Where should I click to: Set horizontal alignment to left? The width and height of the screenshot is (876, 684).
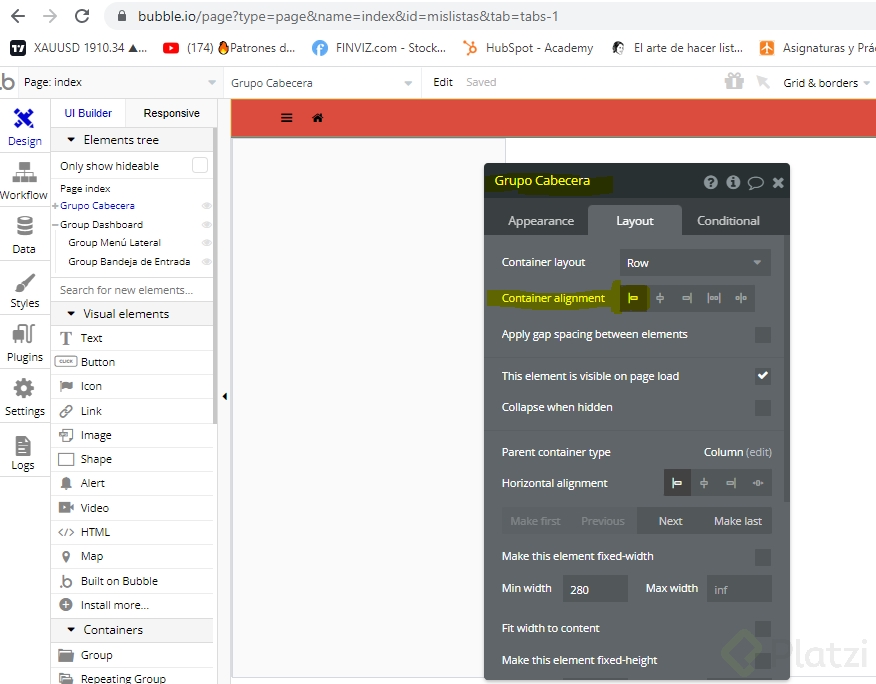pos(677,483)
